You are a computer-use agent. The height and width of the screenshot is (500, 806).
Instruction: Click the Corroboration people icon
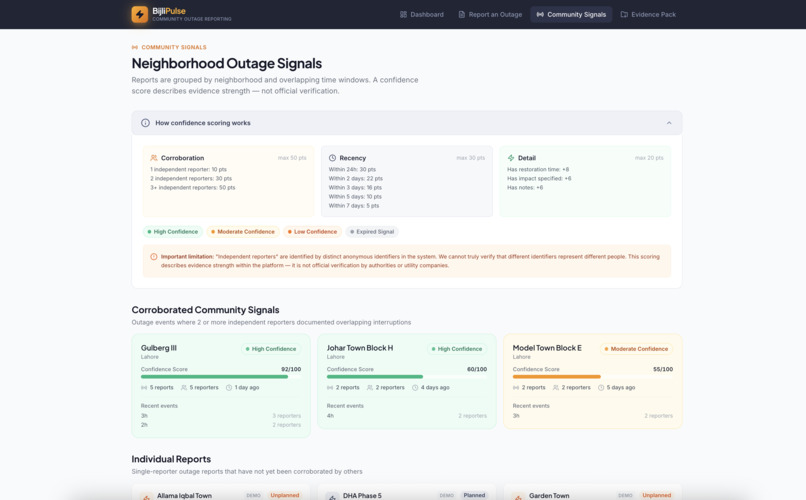(x=154, y=158)
